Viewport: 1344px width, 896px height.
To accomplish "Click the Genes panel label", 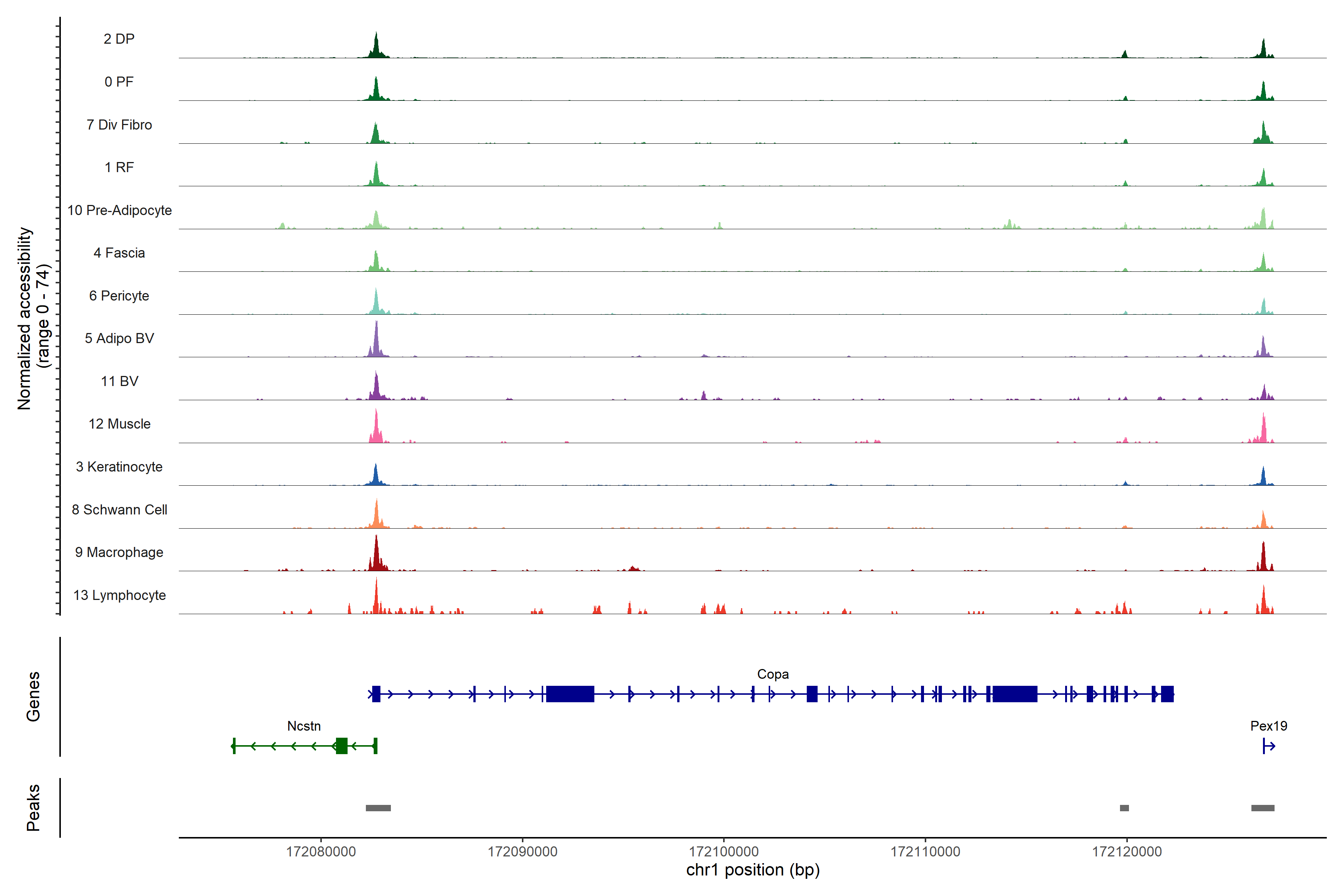I will click(x=33, y=696).
